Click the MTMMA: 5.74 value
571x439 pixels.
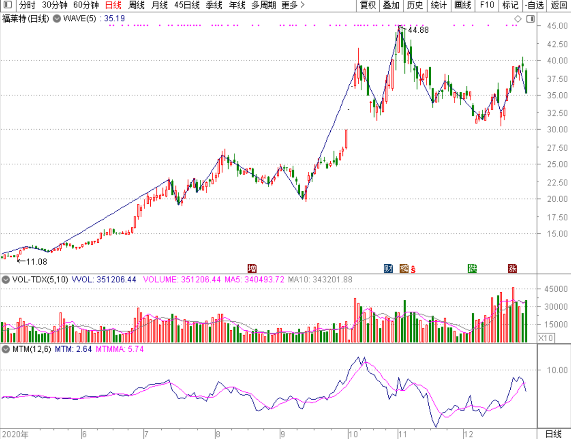[x=120, y=349]
